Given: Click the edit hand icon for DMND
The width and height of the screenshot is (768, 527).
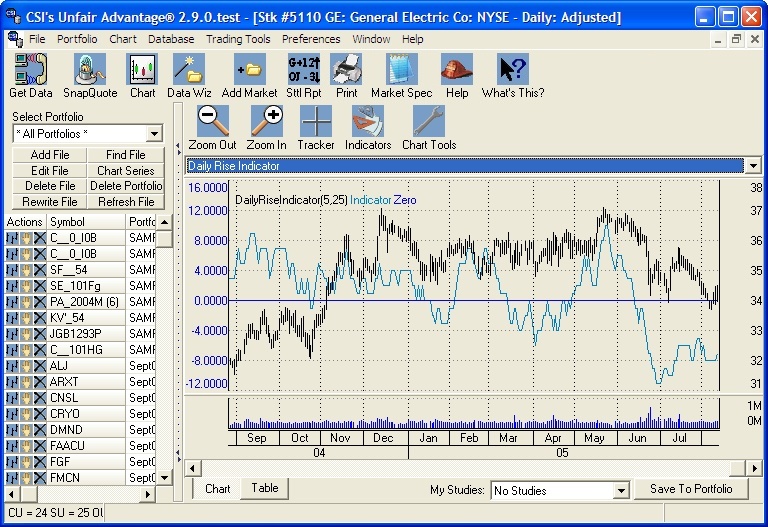Looking at the screenshot, I should coord(25,430).
